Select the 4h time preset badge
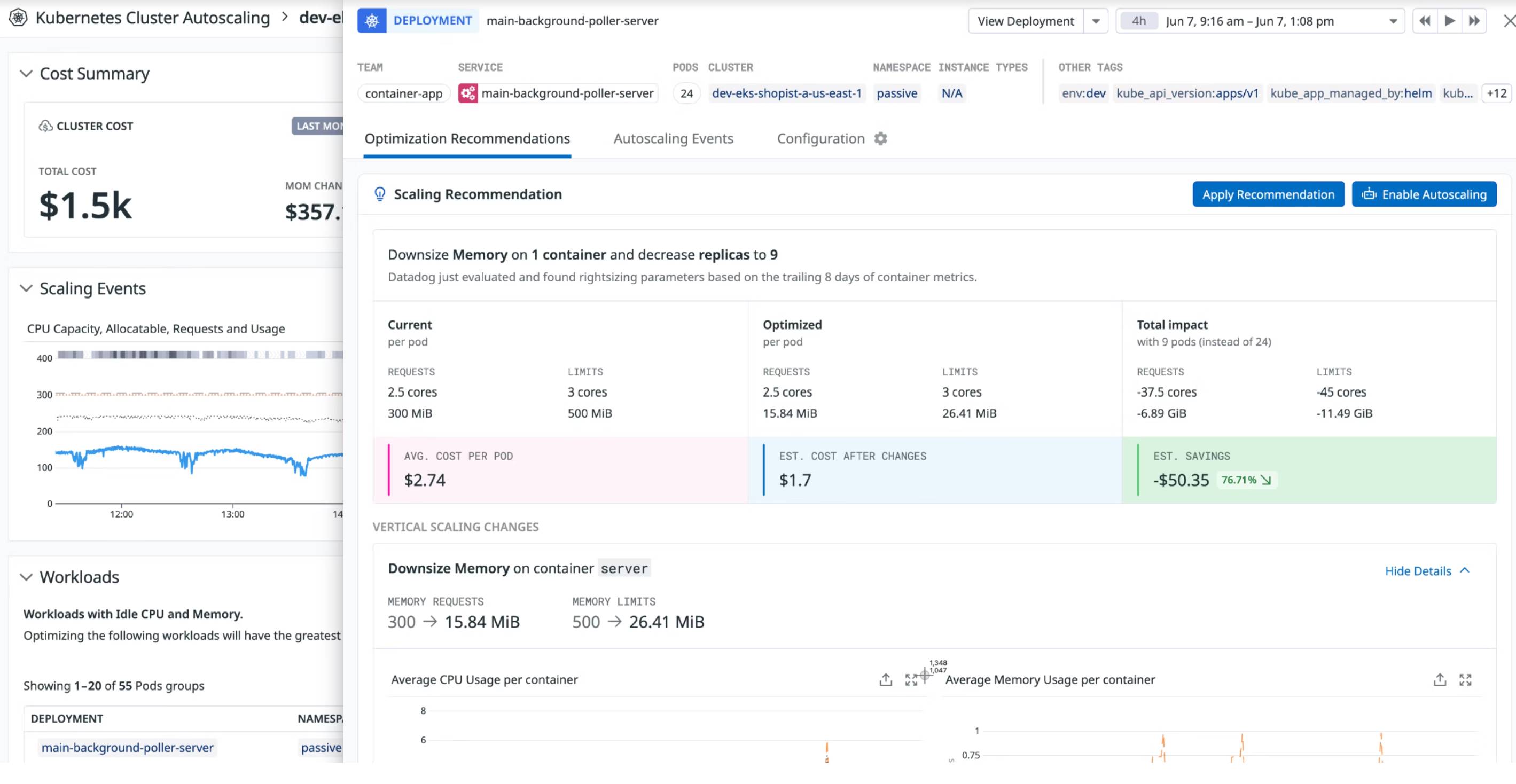1516x784 pixels. [x=1139, y=21]
